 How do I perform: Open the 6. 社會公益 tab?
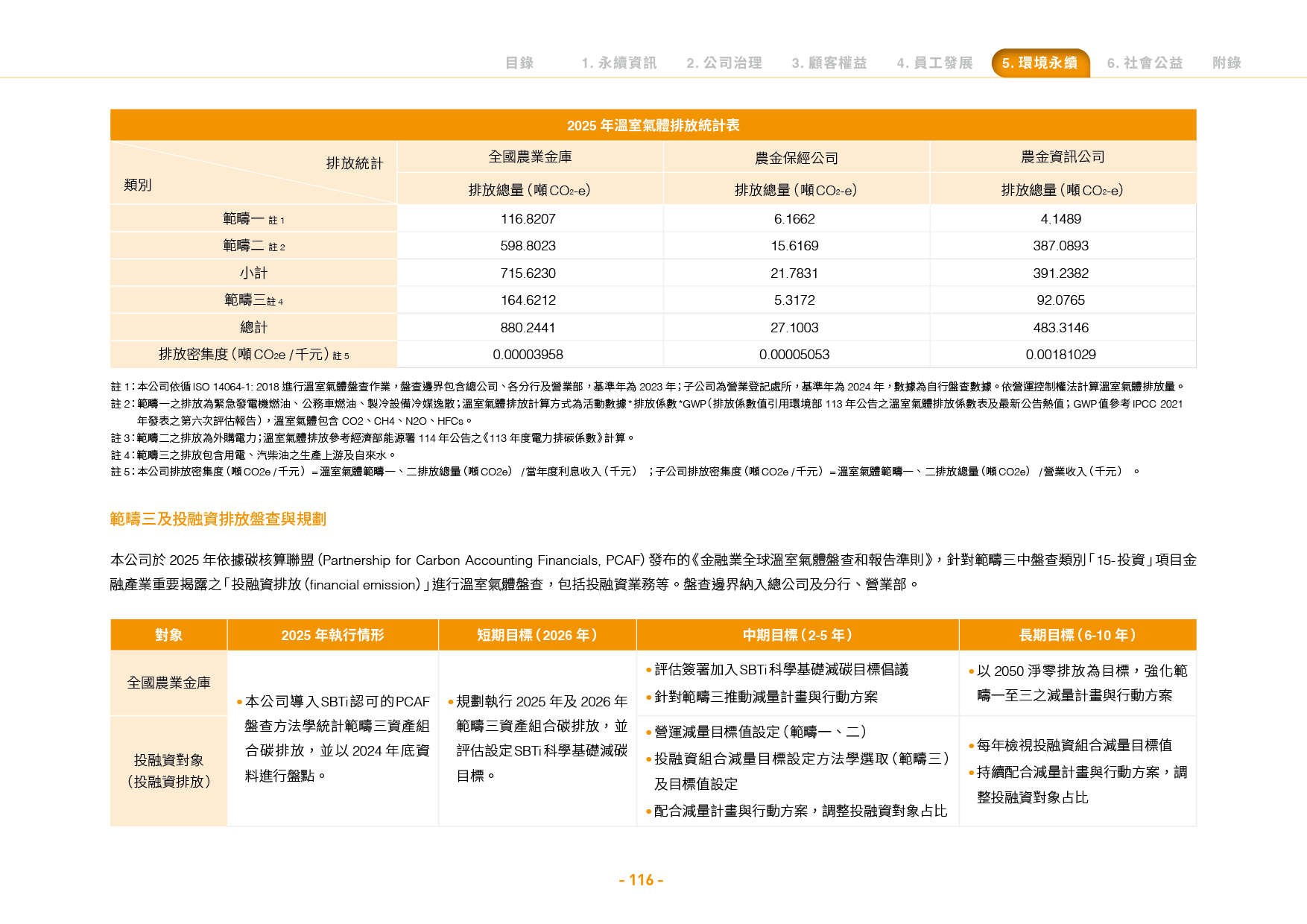coord(1145,63)
